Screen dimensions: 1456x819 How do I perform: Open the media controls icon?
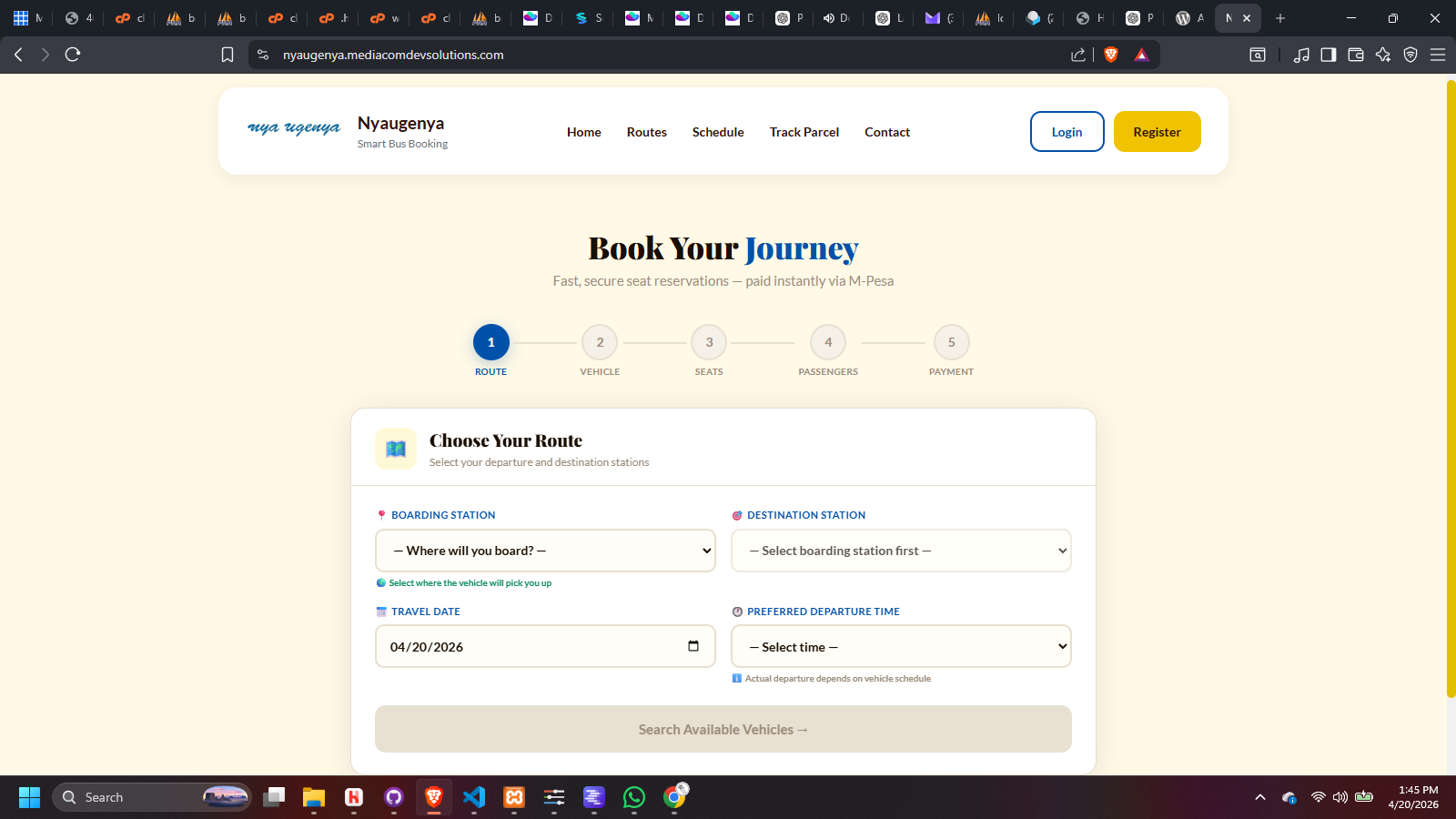(1300, 55)
